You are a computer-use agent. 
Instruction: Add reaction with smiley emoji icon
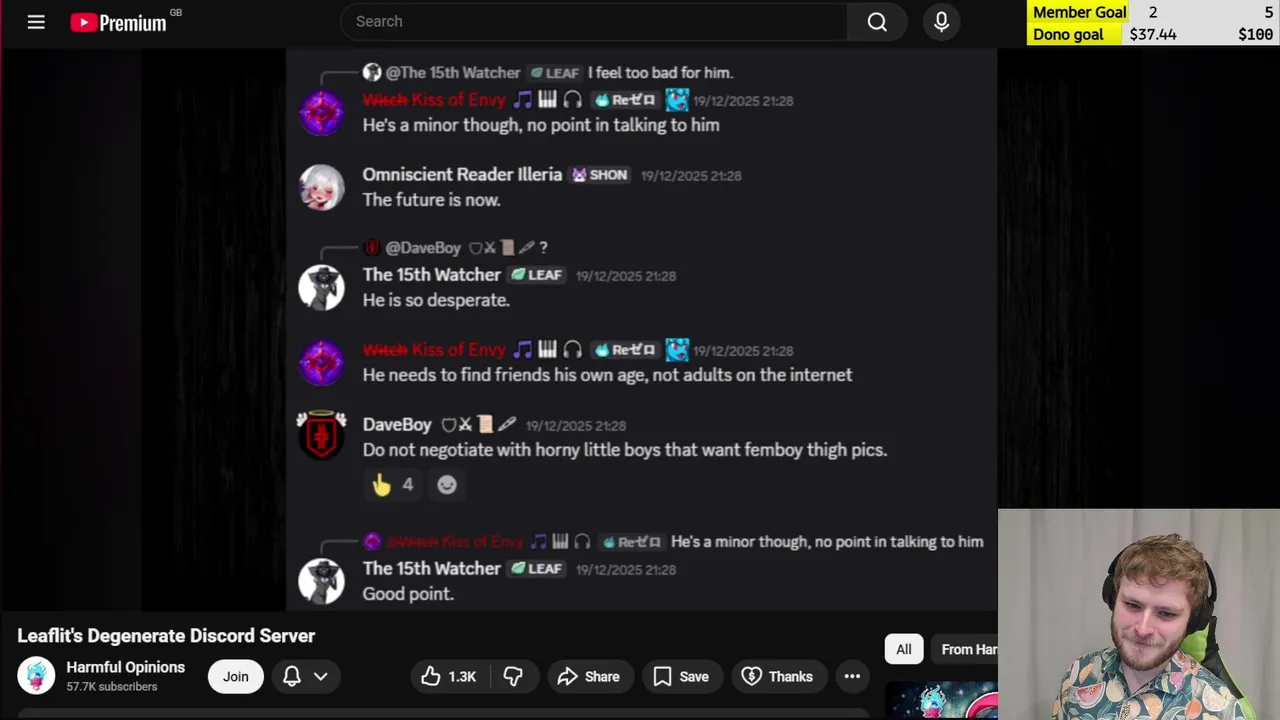[447, 485]
